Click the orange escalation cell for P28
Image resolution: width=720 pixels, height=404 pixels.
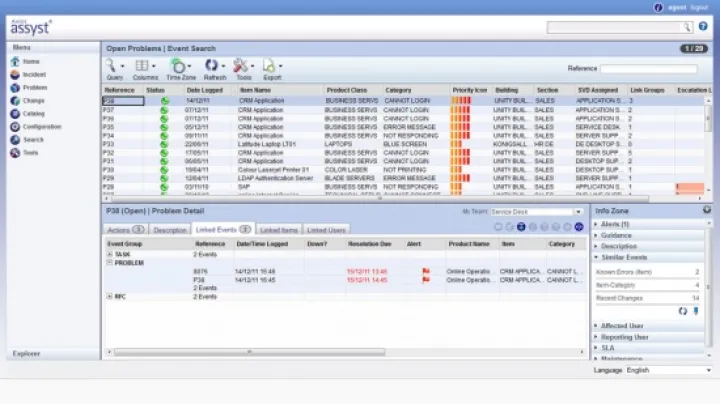tap(690, 187)
